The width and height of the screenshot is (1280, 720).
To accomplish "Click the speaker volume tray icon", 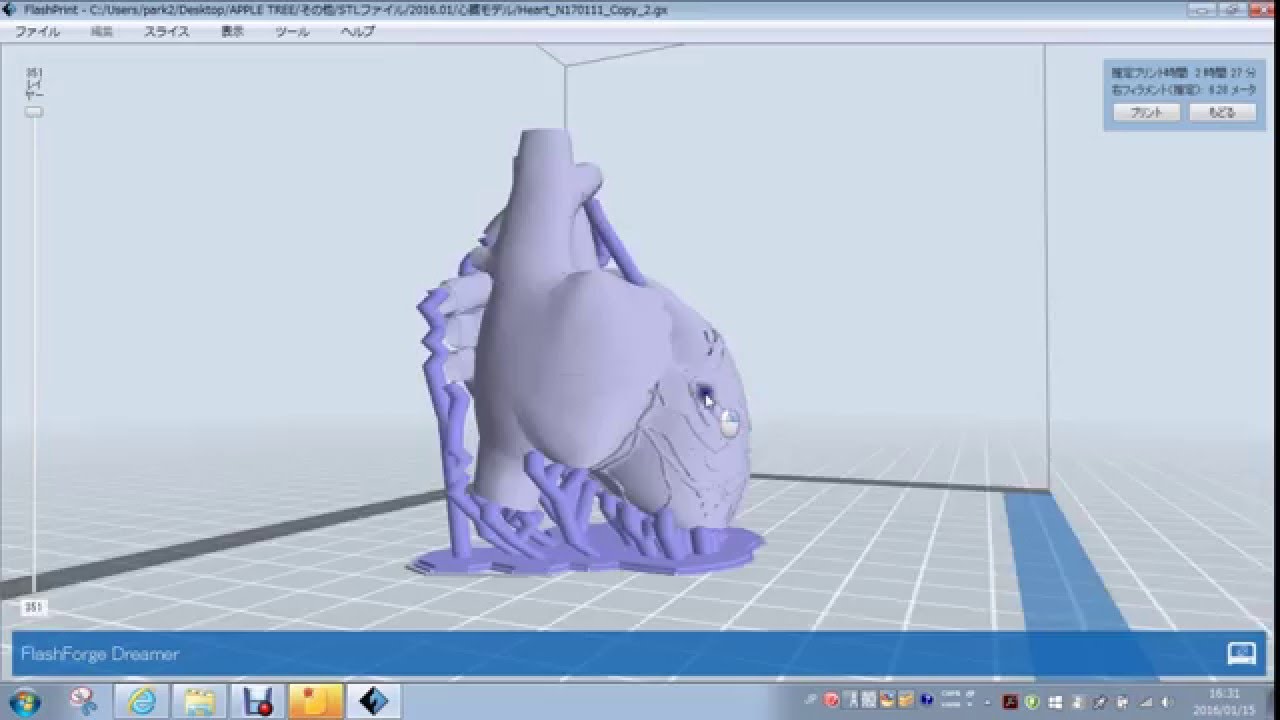I will click(1167, 702).
